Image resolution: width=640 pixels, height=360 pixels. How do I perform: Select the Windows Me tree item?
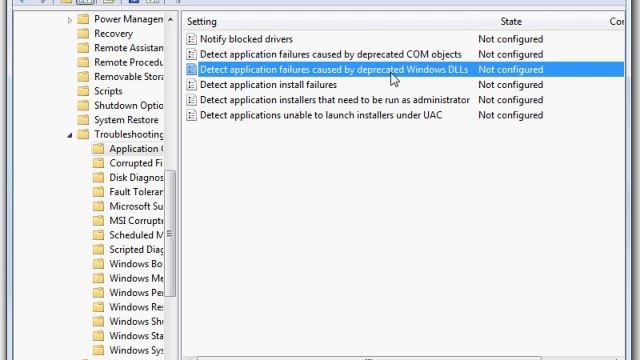tap(136, 278)
